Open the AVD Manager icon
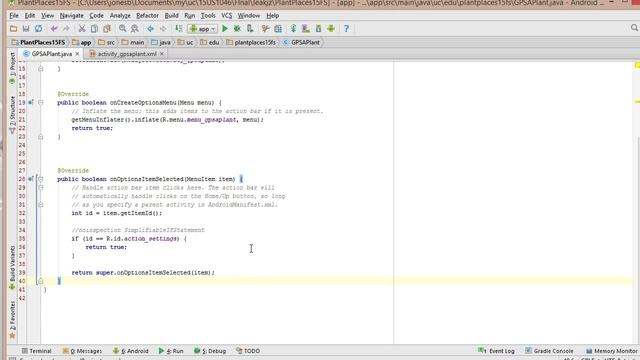640x360 pixels. point(306,29)
